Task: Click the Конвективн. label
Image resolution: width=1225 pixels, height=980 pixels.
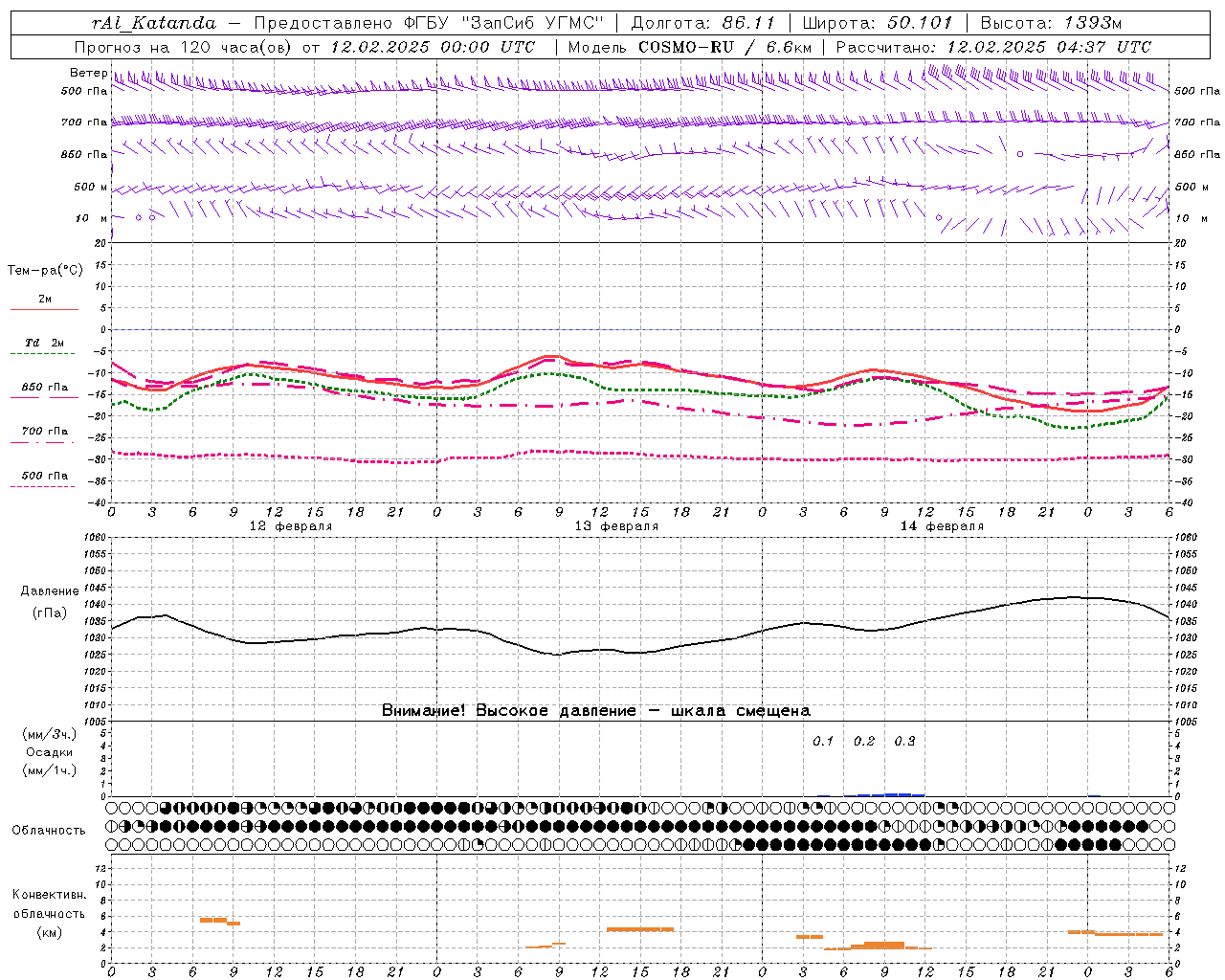Action: (50, 895)
